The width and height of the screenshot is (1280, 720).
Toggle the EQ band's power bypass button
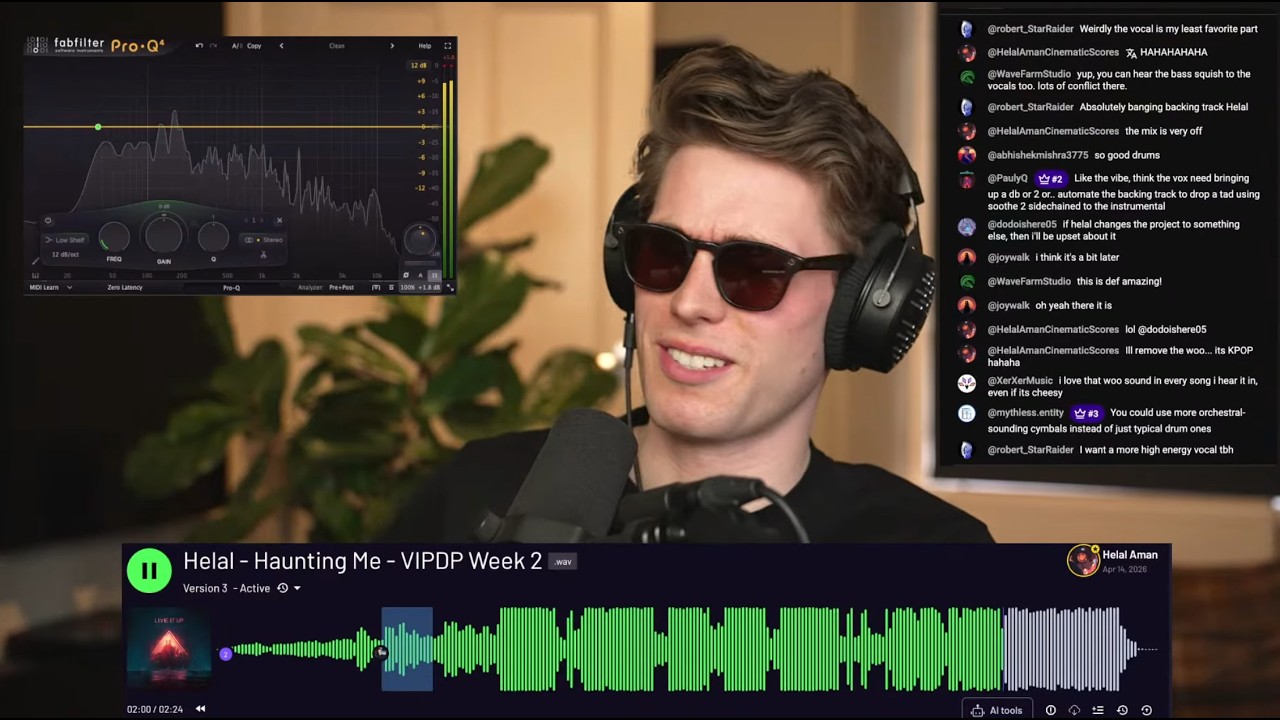46,220
